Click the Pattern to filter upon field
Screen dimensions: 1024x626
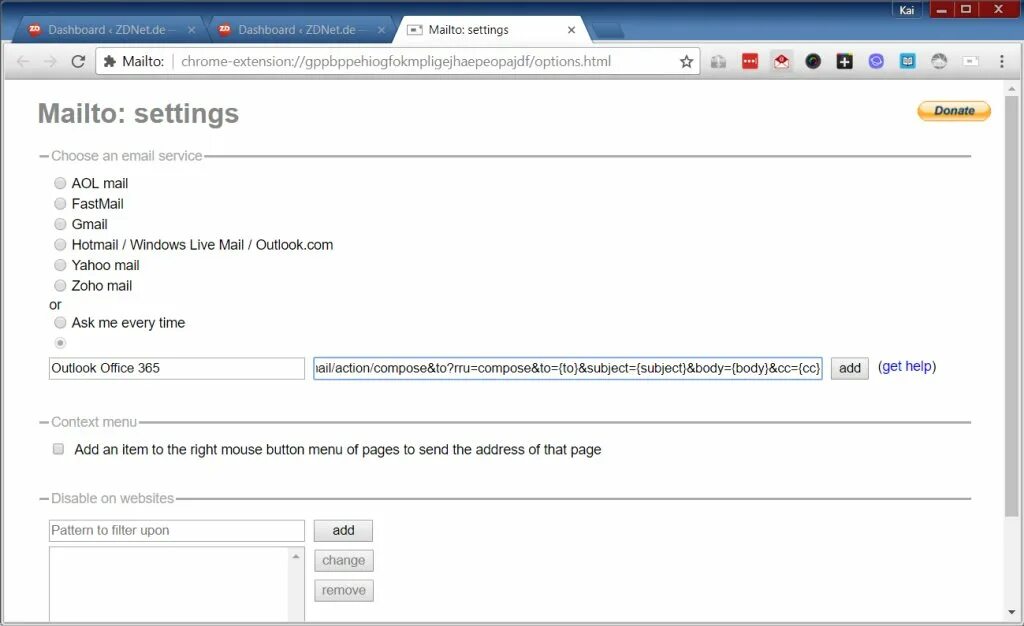[x=176, y=531]
